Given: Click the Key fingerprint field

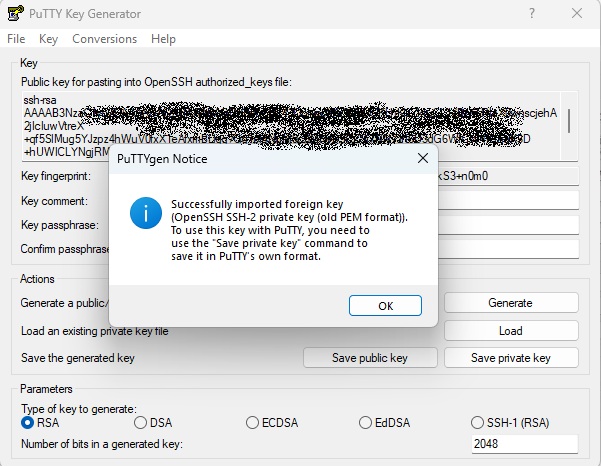Looking at the screenshot, I should tap(508, 176).
